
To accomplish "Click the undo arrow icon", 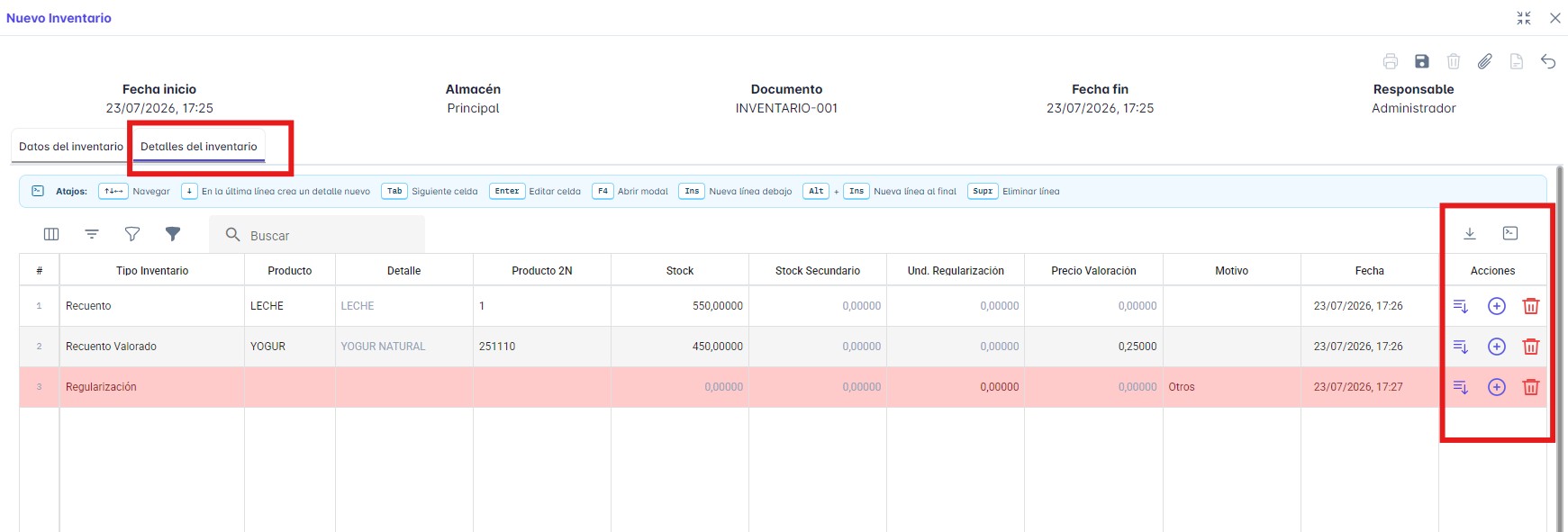I will (x=1548, y=61).
